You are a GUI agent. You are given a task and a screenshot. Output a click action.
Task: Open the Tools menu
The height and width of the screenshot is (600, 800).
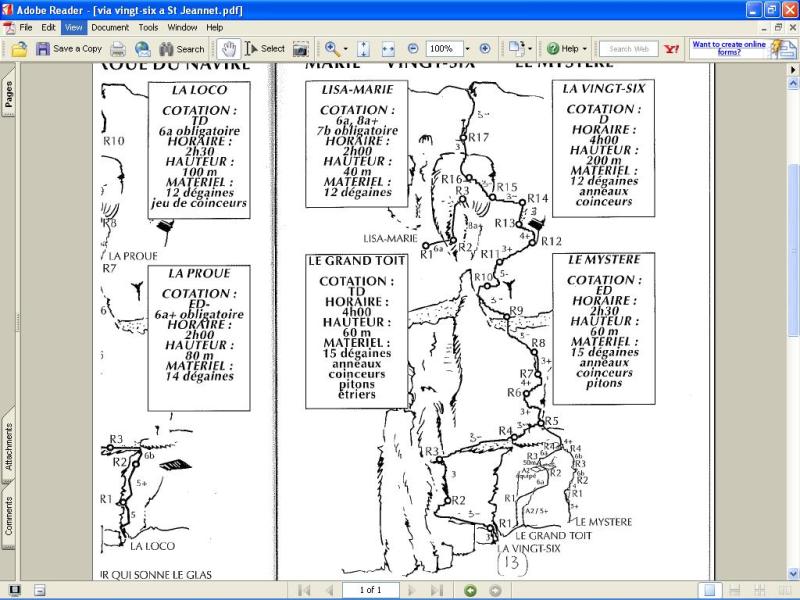148,28
